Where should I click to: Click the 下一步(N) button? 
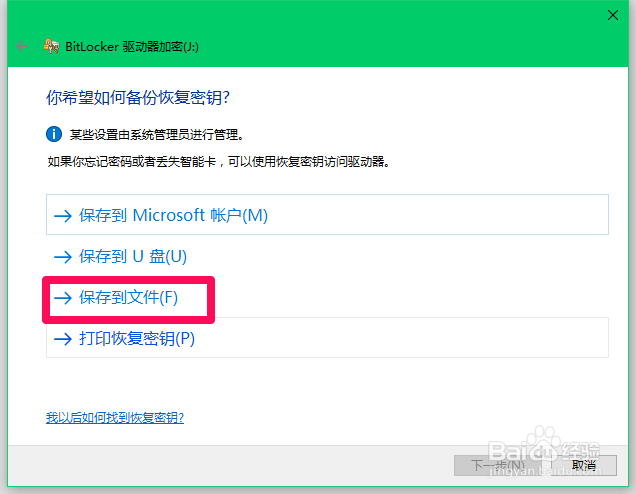pyautogui.click(x=498, y=465)
